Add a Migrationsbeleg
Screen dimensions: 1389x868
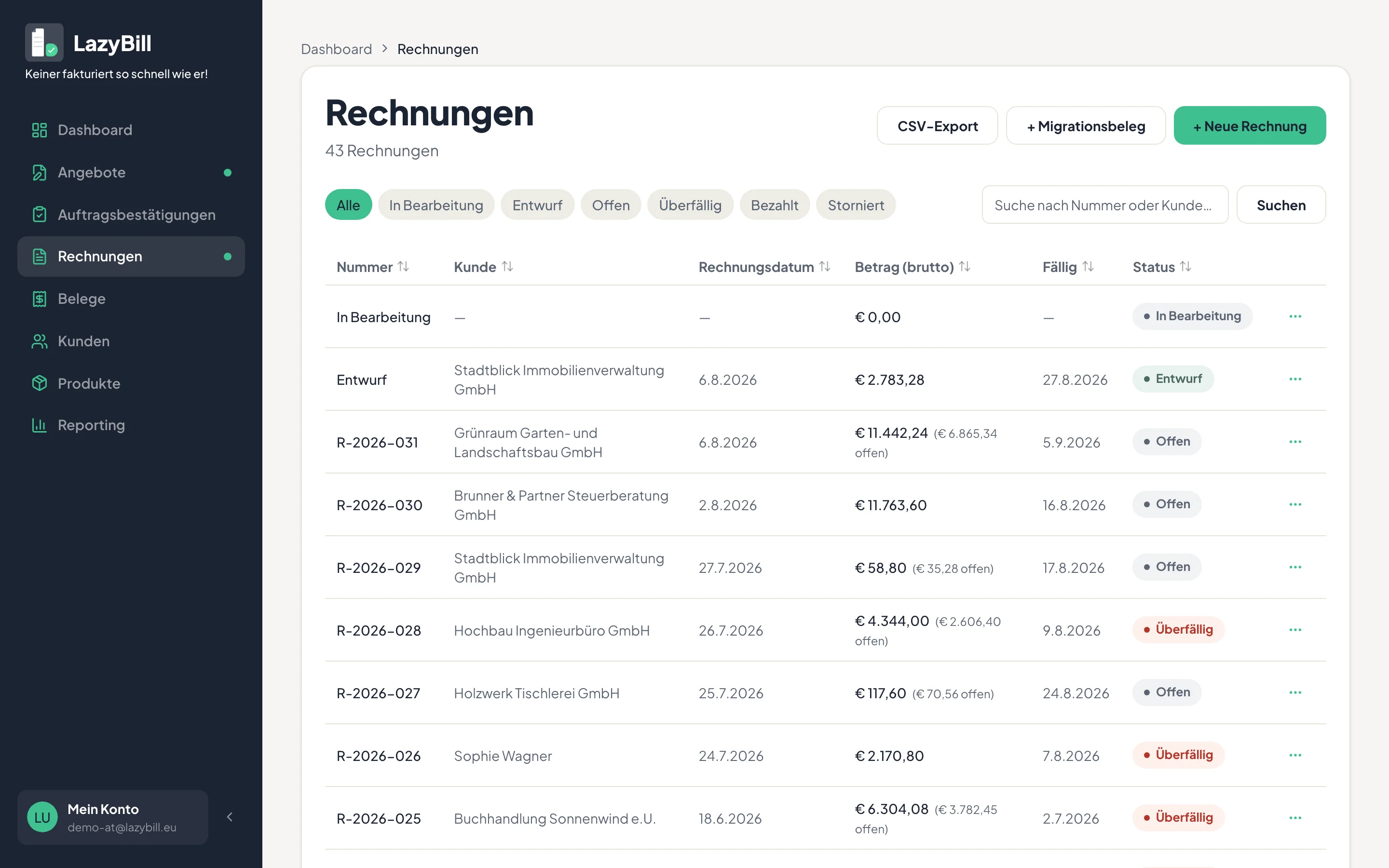coord(1086,126)
